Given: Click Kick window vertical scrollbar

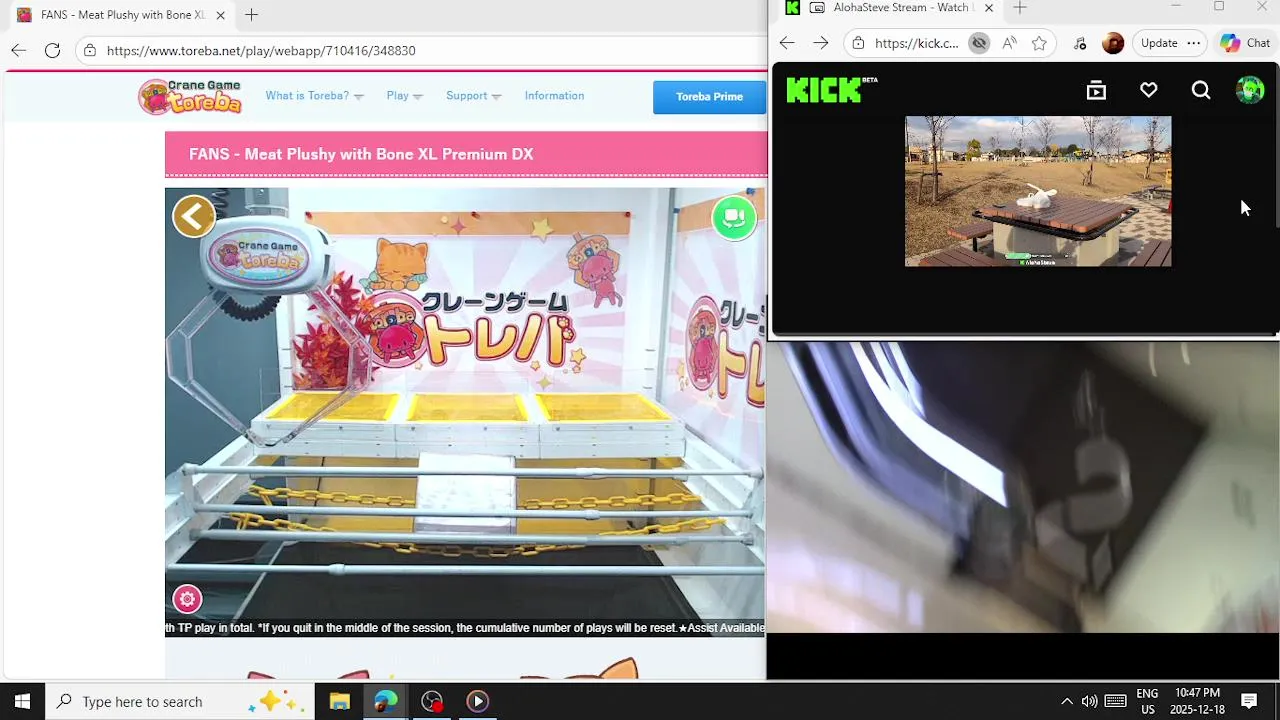Looking at the screenshot, I should (x=1275, y=146).
